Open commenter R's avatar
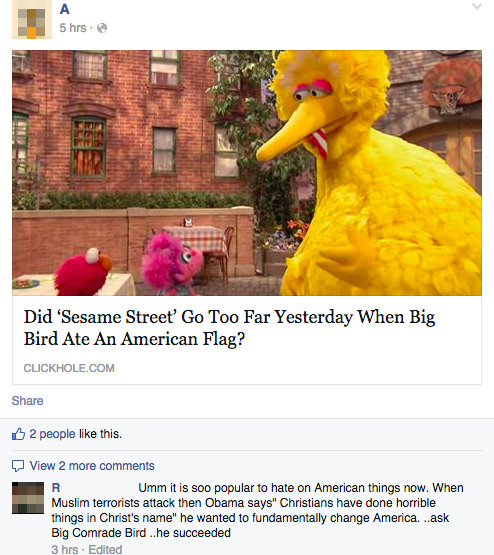Screen dimensions: 494x555 click(28, 498)
